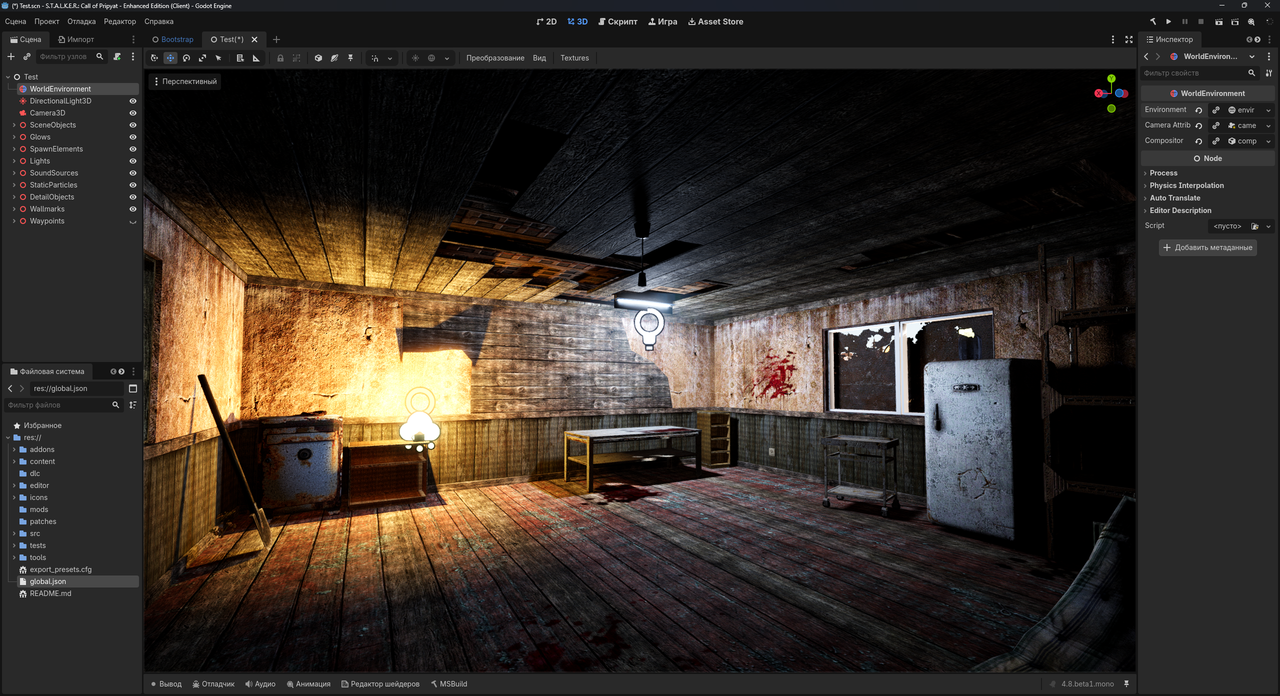Activate the Move mode tool in viewport toolbar
The height and width of the screenshot is (696, 1280).
[x=171, y=58]
